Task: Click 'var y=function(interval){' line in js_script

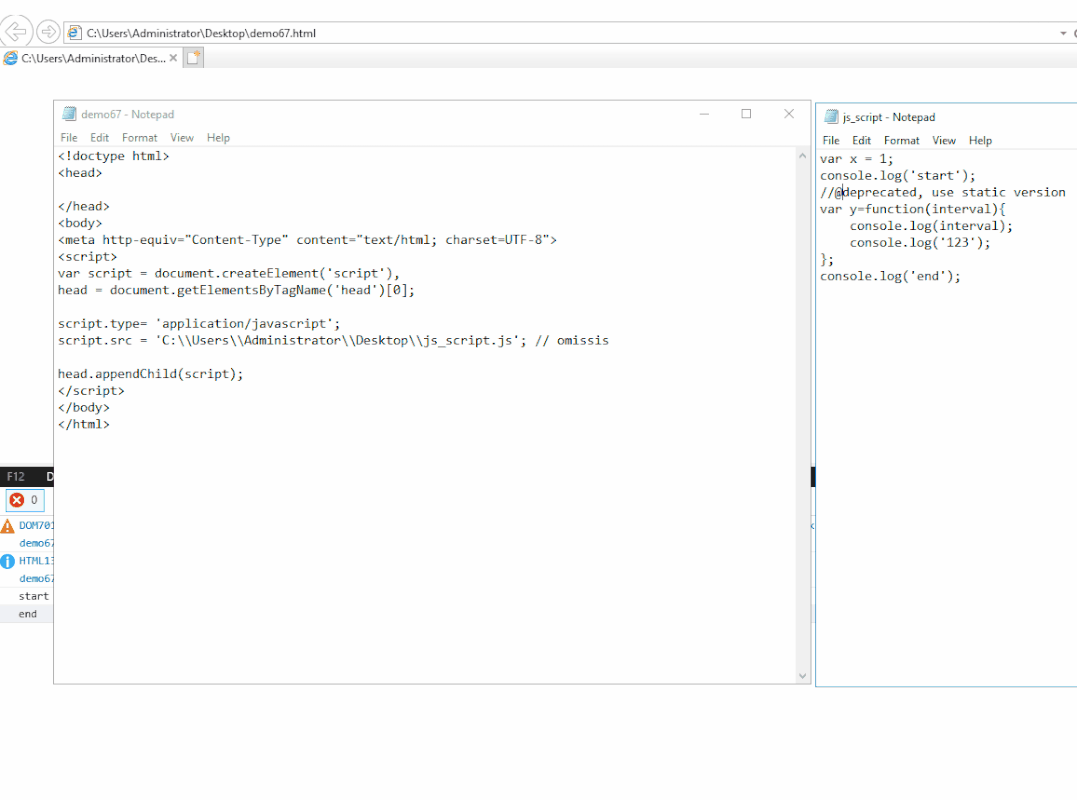Action: 913,209
